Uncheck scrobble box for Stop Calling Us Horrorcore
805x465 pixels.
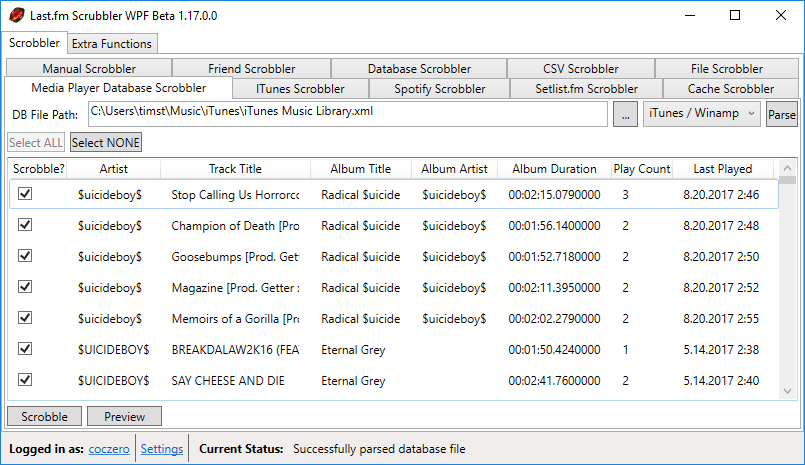pos(25,194)
